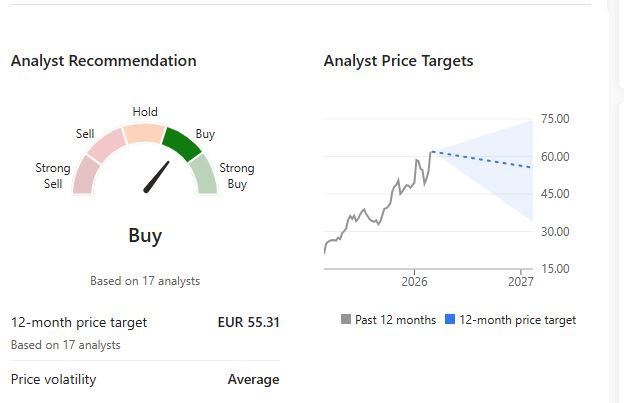Screen dimensions: 624x403
Task: Click the Average volatility value
Action: pos(253,379)
